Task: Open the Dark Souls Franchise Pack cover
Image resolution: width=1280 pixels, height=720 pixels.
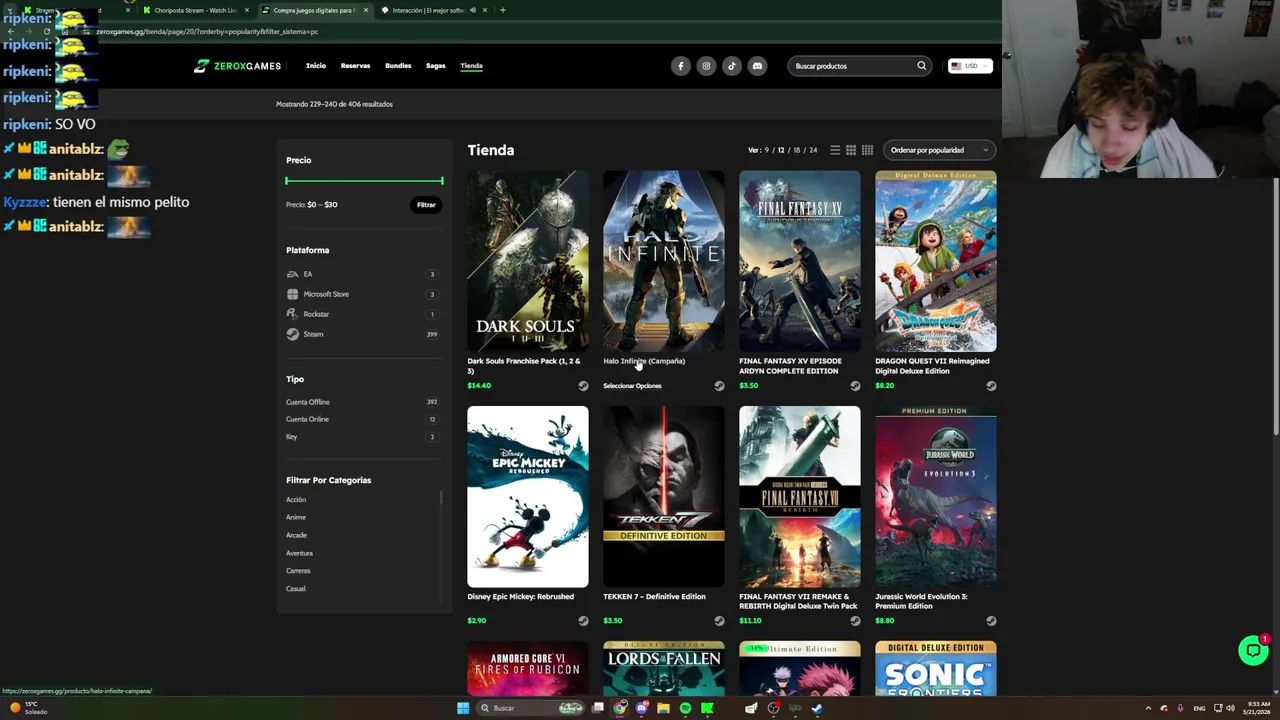Action: click(528, 261)
